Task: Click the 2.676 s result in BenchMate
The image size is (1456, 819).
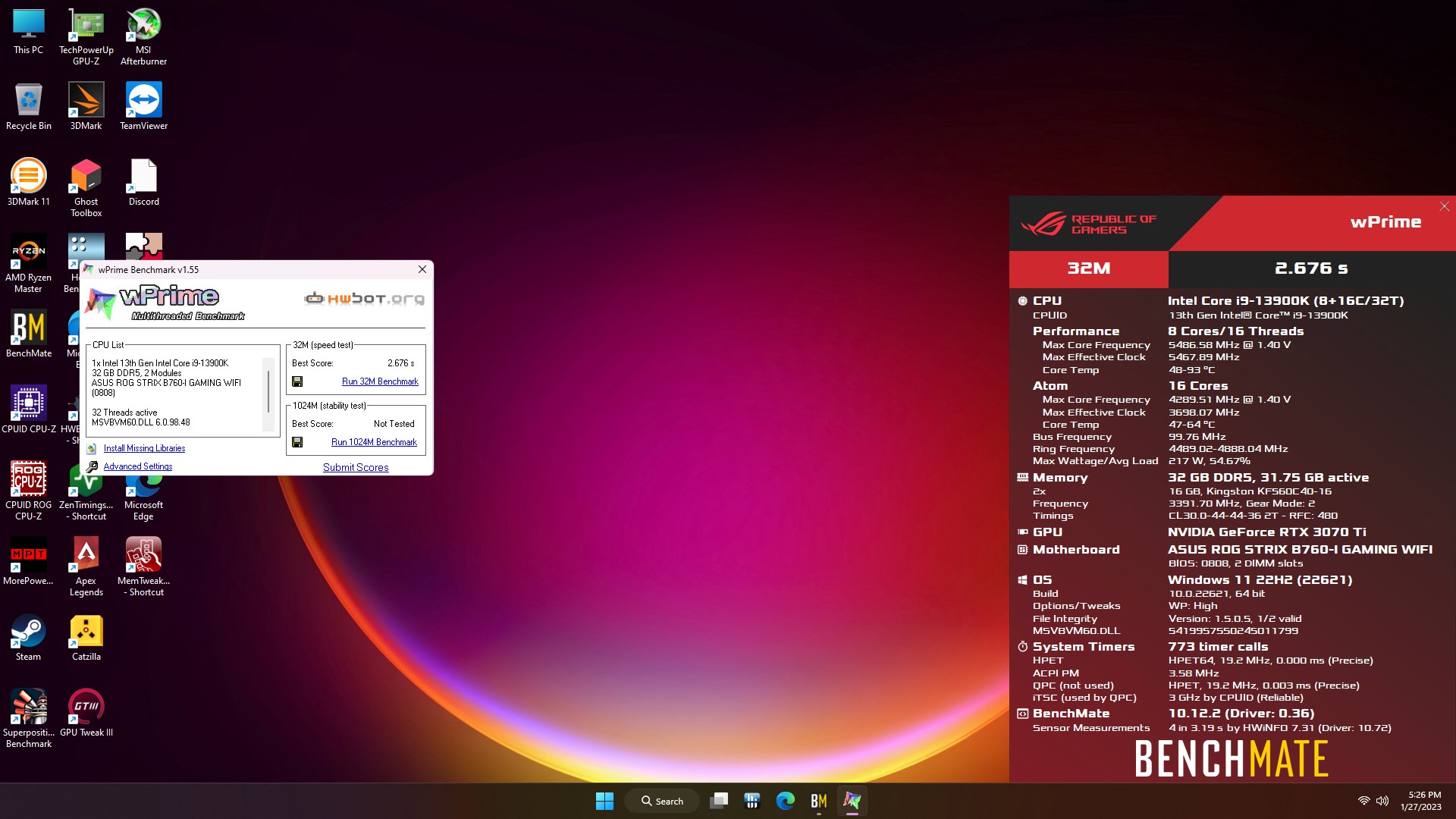Action: (x=1311, y=268)
